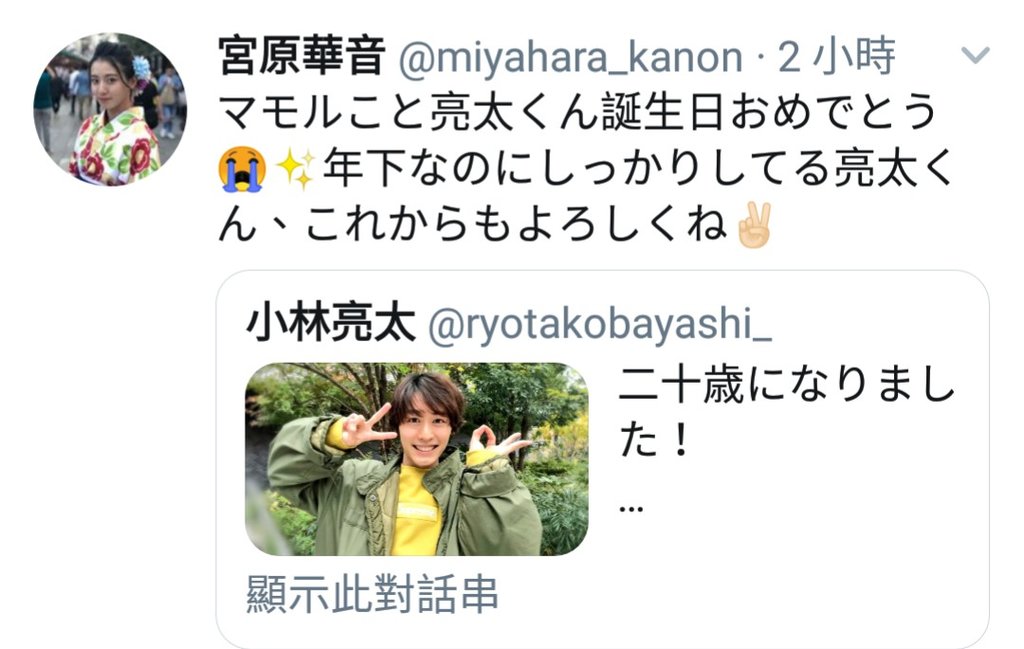Open the tweet options chevron menu

tap(975, 55)
